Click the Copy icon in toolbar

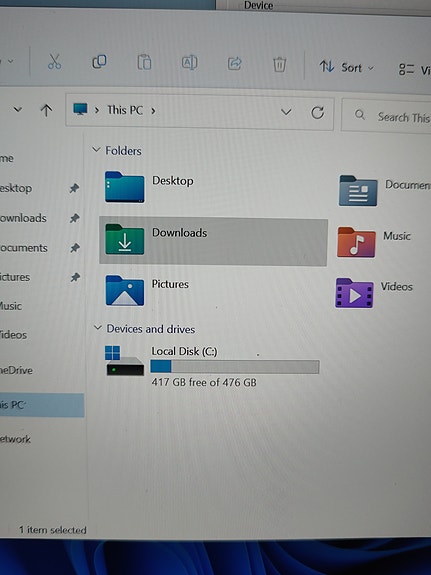coord(99,62)
